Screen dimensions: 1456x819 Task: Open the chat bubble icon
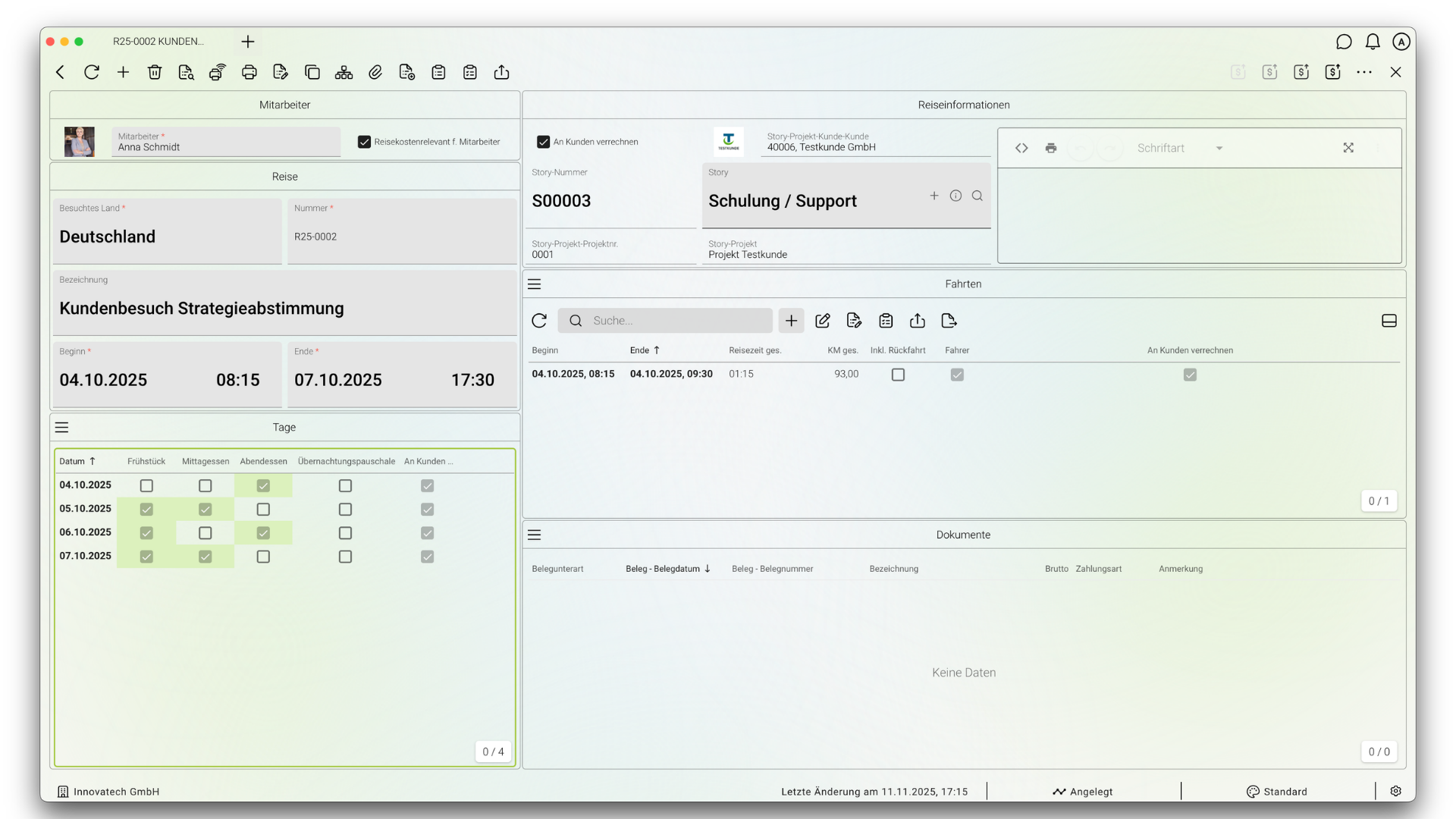1344,42
